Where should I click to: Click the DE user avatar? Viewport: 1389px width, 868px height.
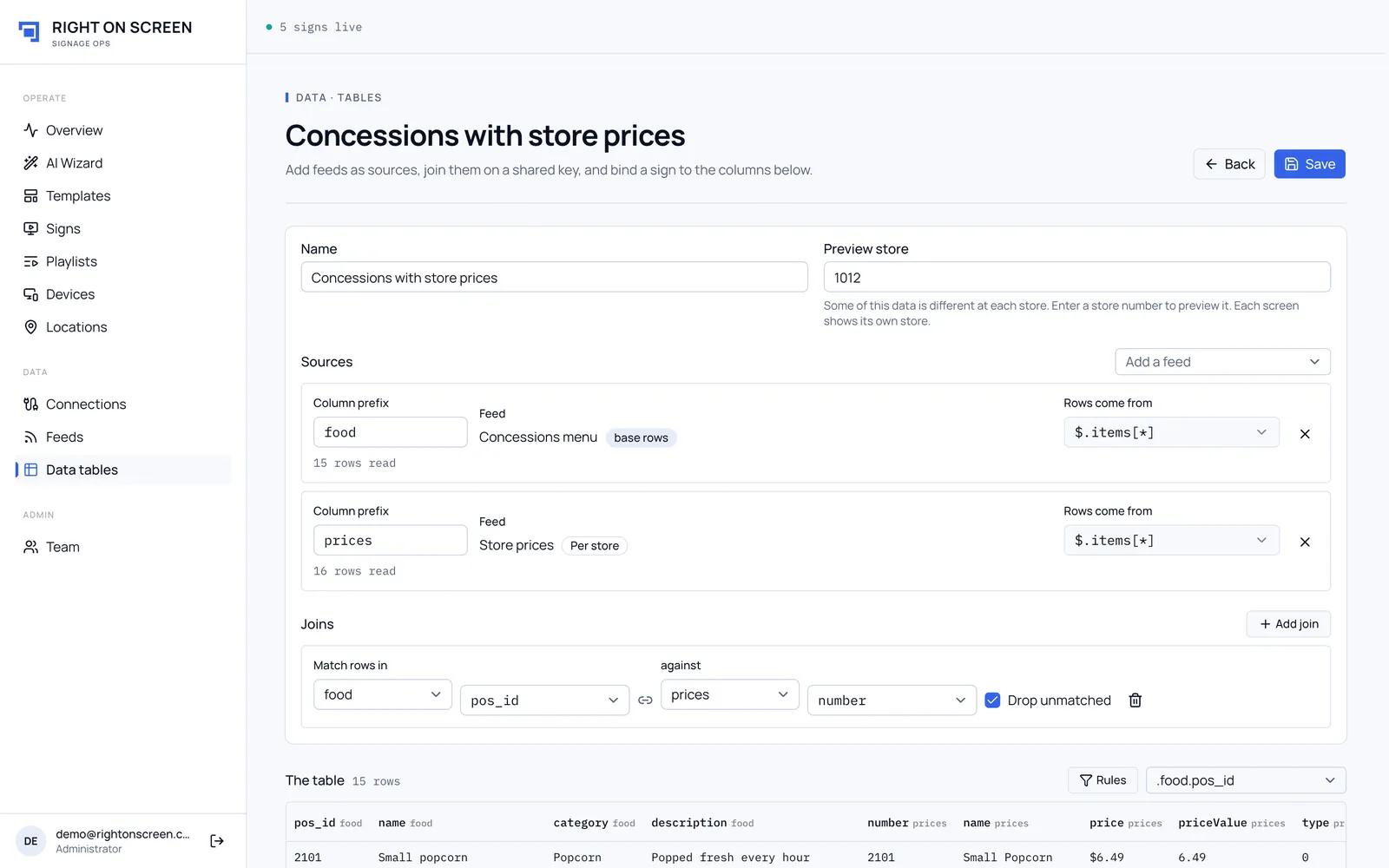click(30, 841)
